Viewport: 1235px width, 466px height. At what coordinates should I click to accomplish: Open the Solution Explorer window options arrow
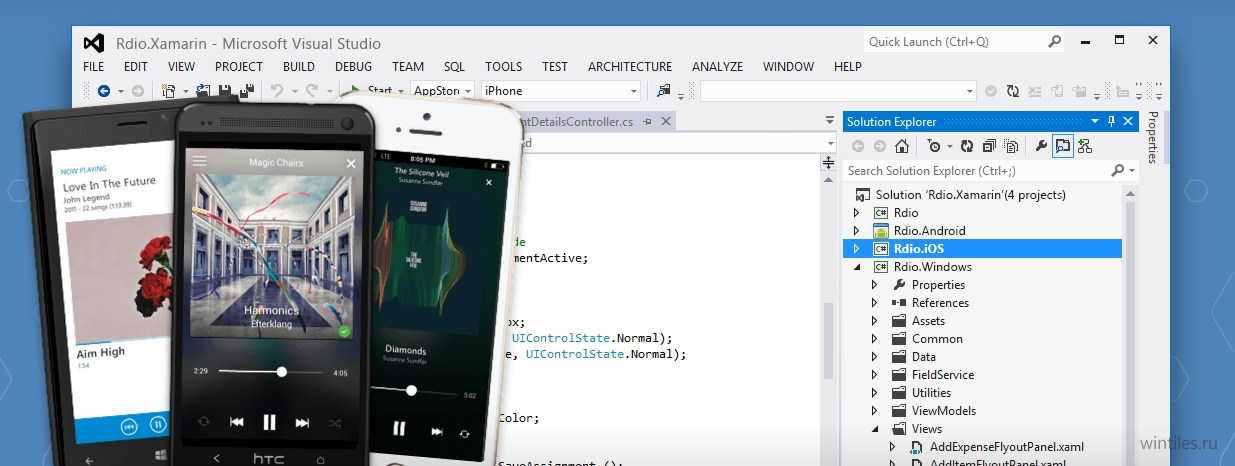click(x=1095, y=121)
